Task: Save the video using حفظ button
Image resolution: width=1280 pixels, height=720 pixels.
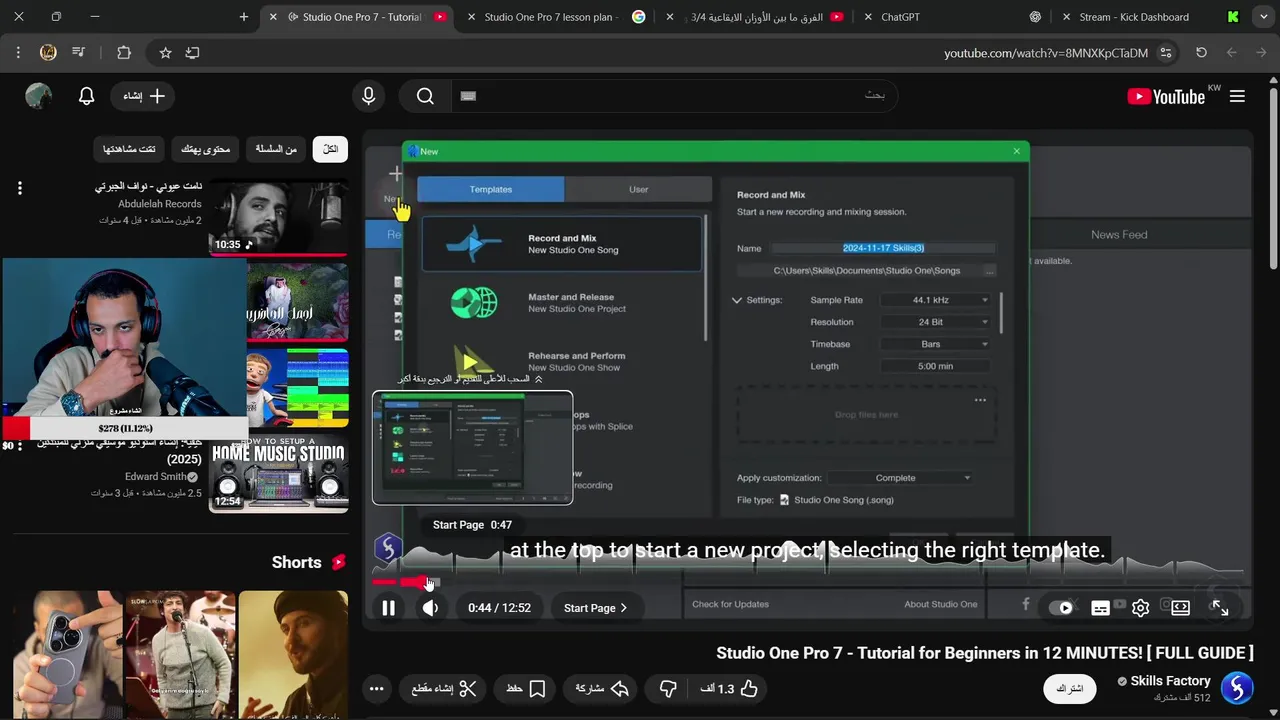Action: pyautogui.click(x=526, y=688)
